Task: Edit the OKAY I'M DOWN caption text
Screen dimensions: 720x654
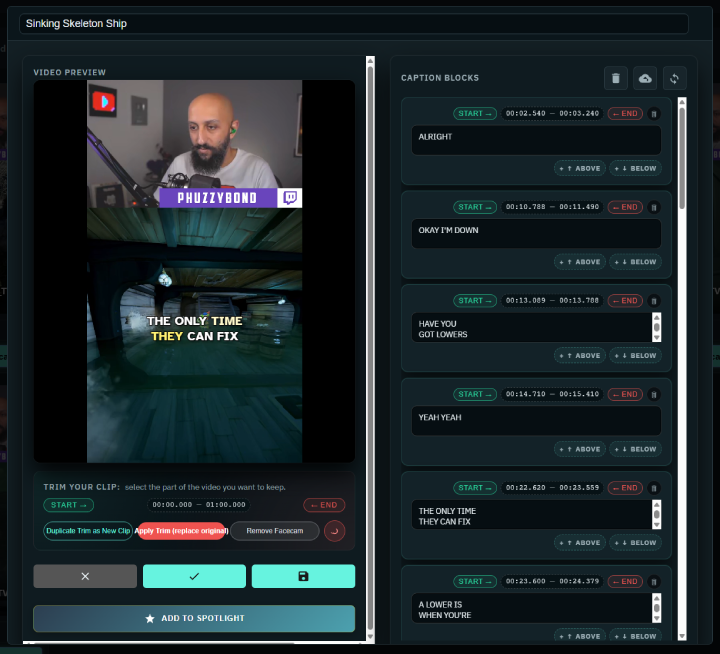Action: click(536, 234)
